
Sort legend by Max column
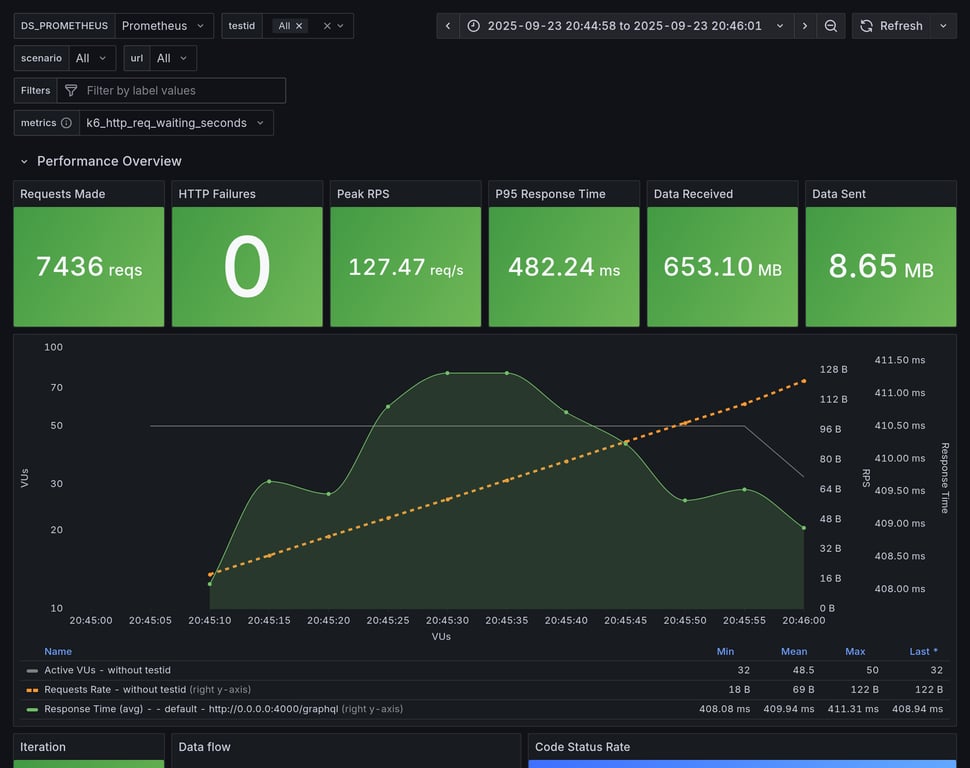pyautogui.click(x=855, y=651)
